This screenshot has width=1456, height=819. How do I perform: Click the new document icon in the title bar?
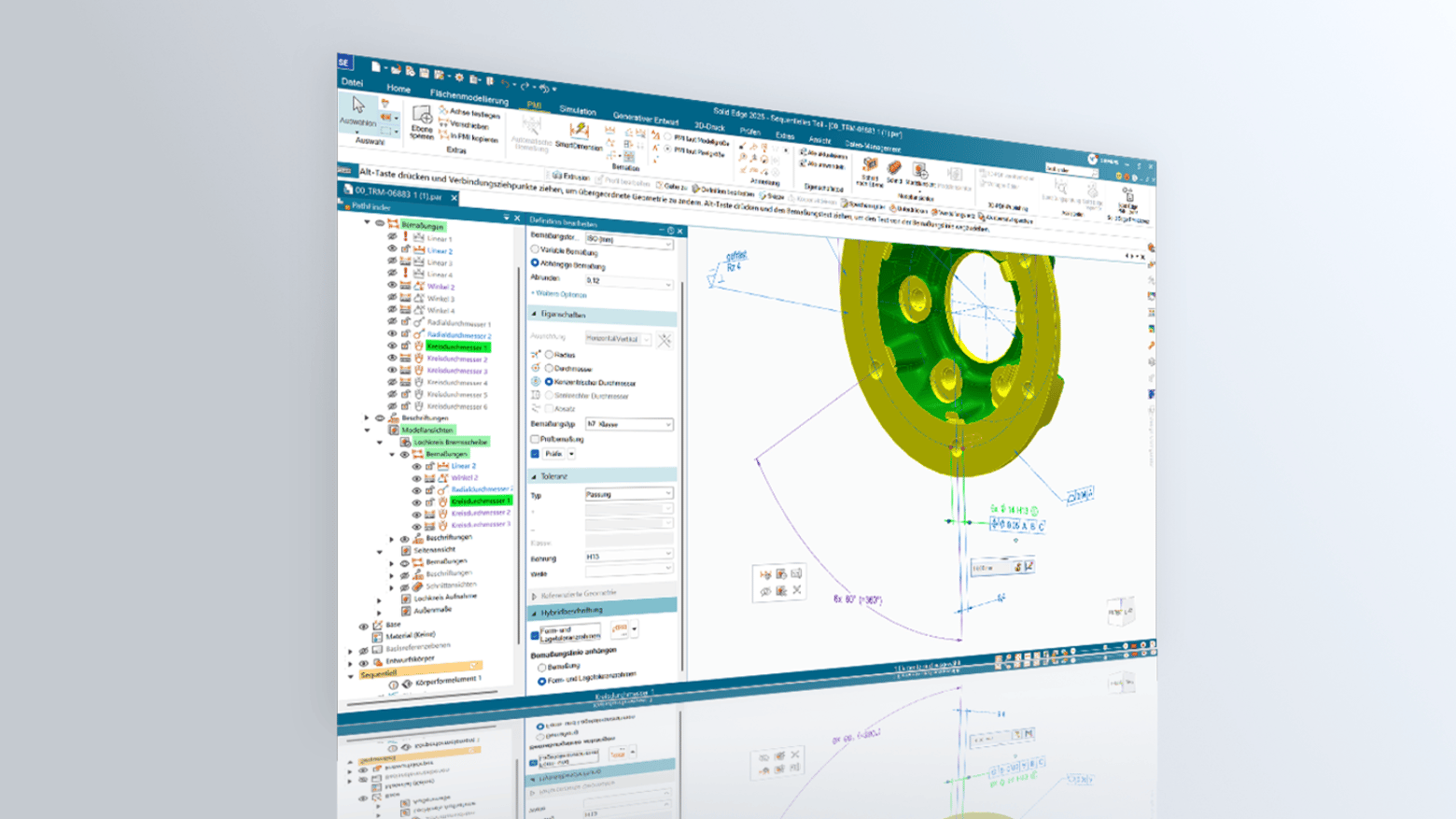pos(375,66)
